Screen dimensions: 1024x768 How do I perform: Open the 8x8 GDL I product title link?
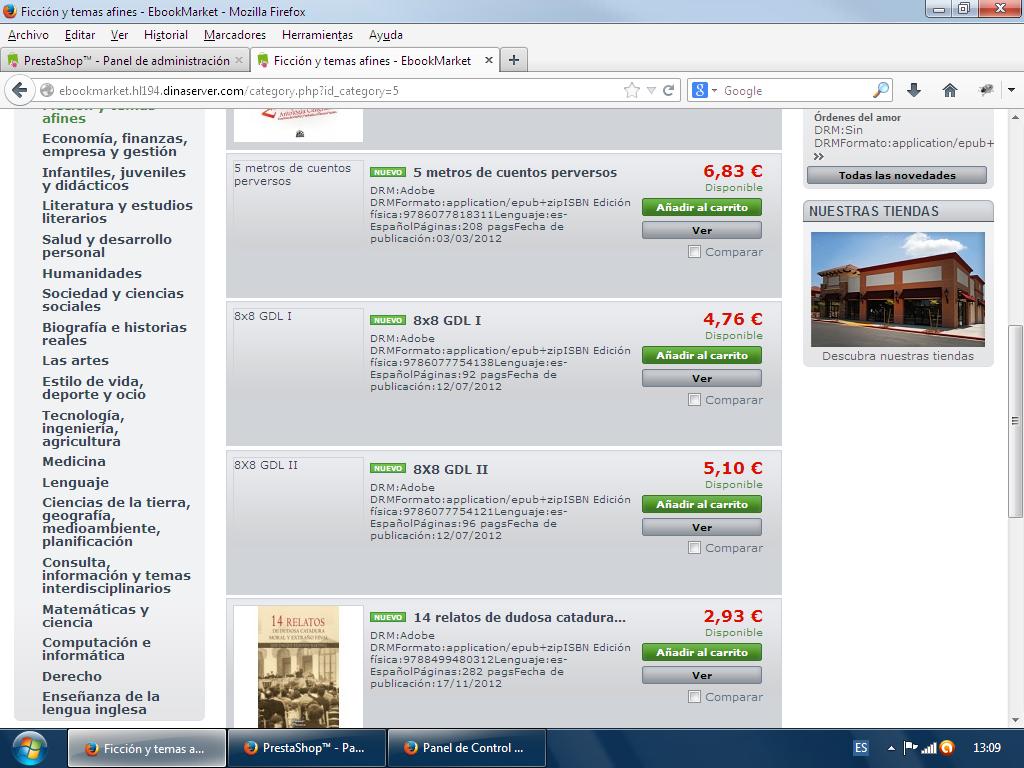[447, 321]
